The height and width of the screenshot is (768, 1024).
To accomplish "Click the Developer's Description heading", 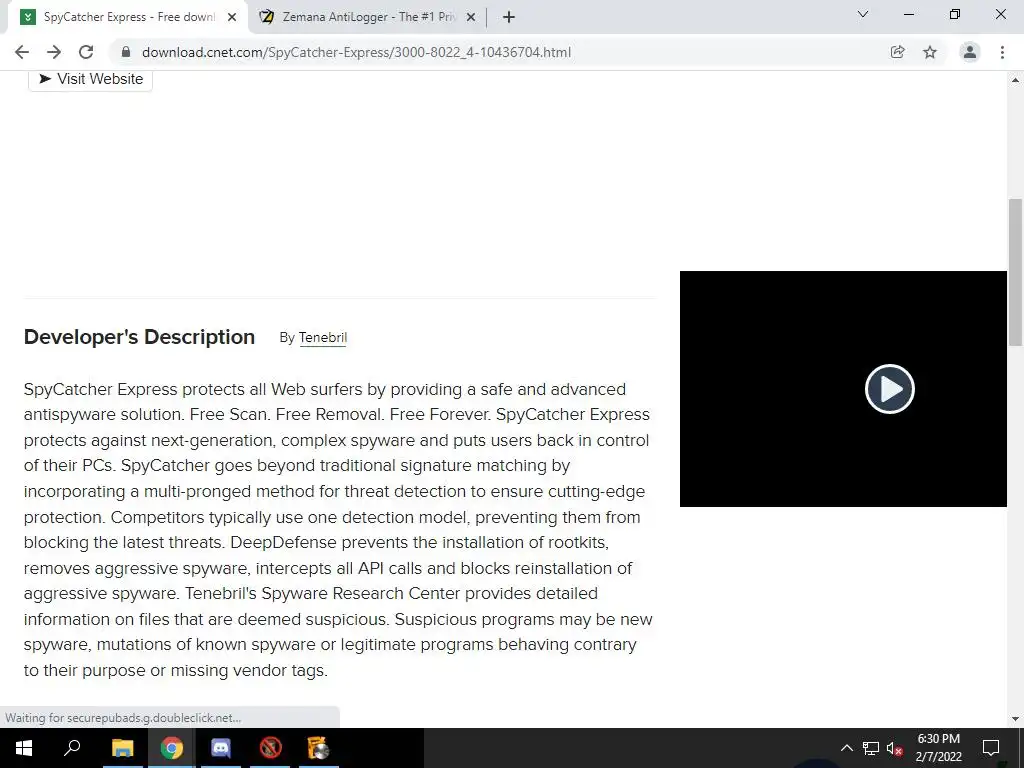I will 139,337.
